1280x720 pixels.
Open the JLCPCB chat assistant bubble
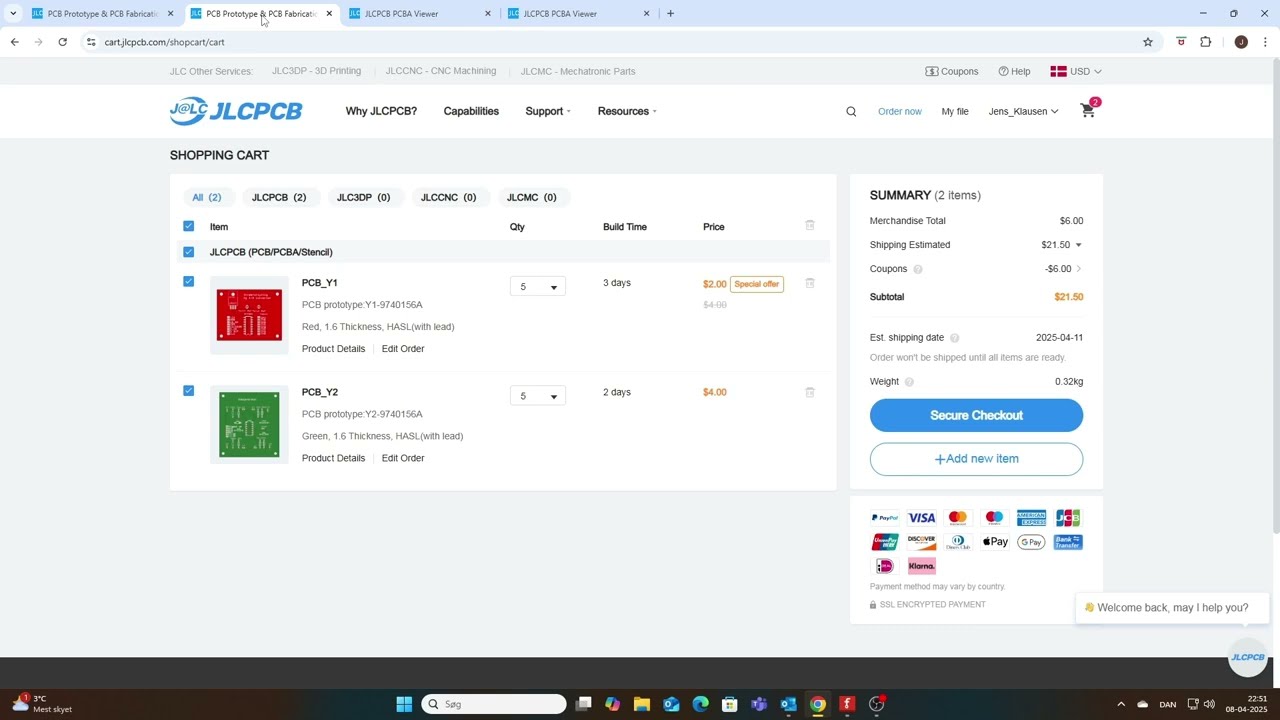click(1247, 657)
